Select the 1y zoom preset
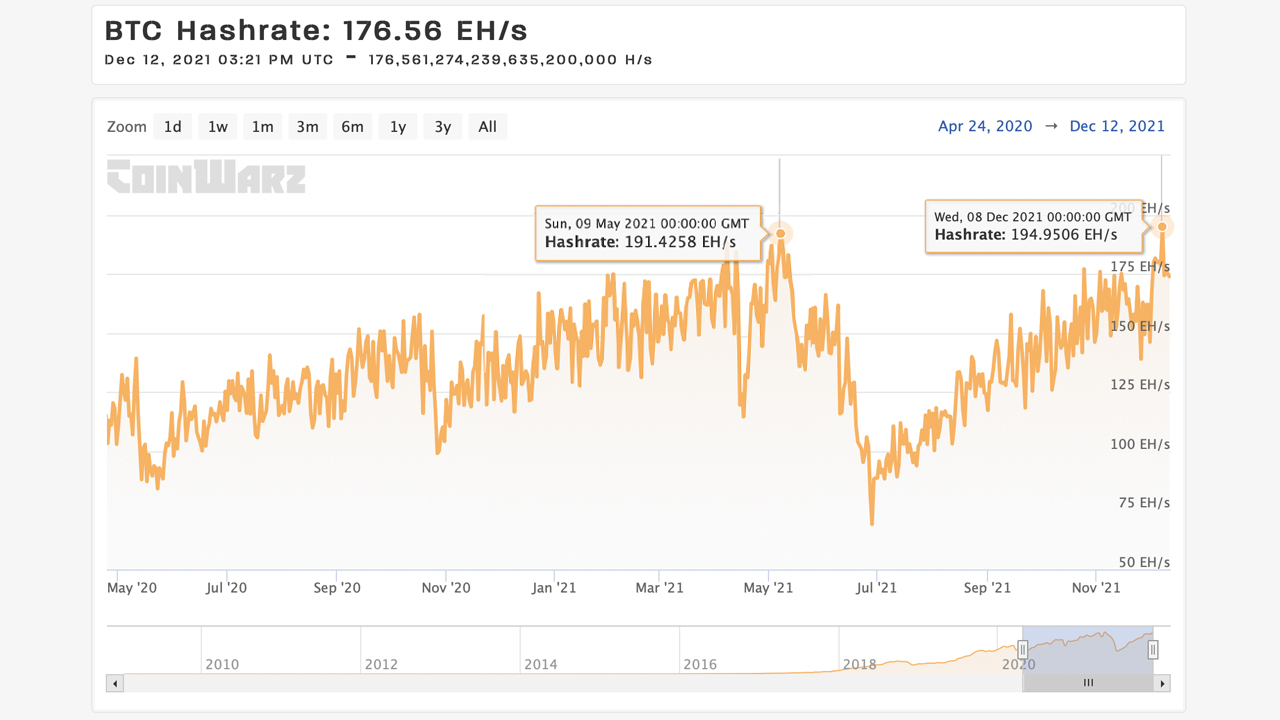 tap(397, 126)
